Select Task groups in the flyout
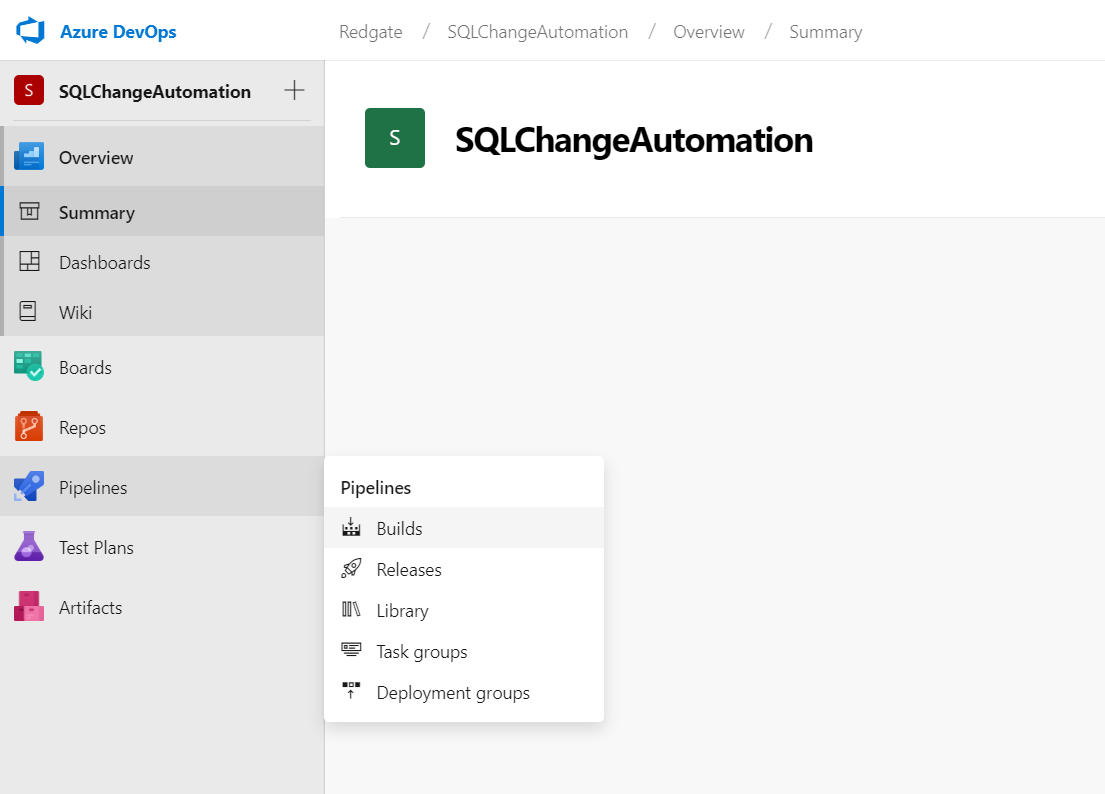This screenshot has height=794, width=1105. point(464,652)
